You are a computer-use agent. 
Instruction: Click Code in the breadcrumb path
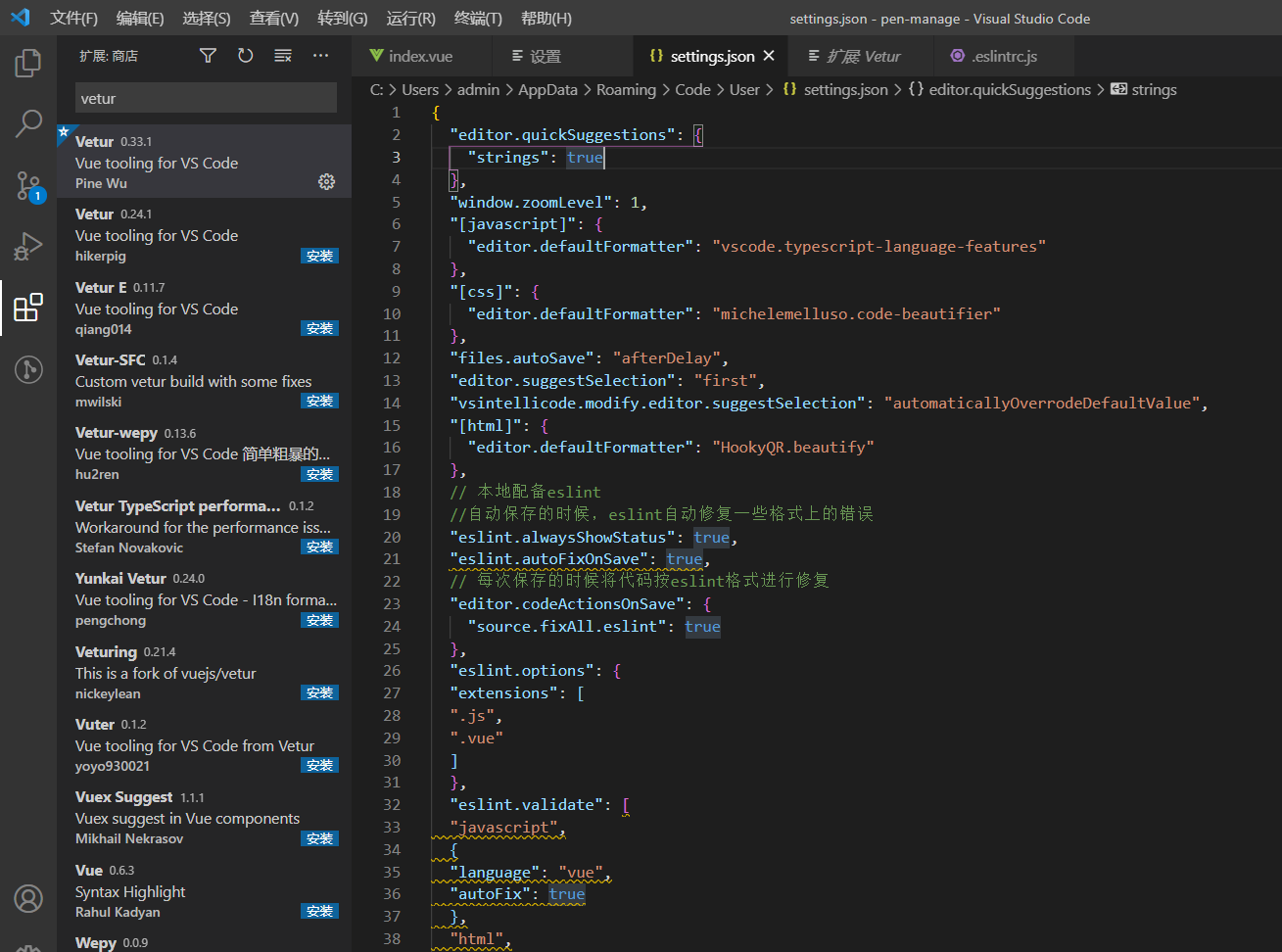point(692,89)
